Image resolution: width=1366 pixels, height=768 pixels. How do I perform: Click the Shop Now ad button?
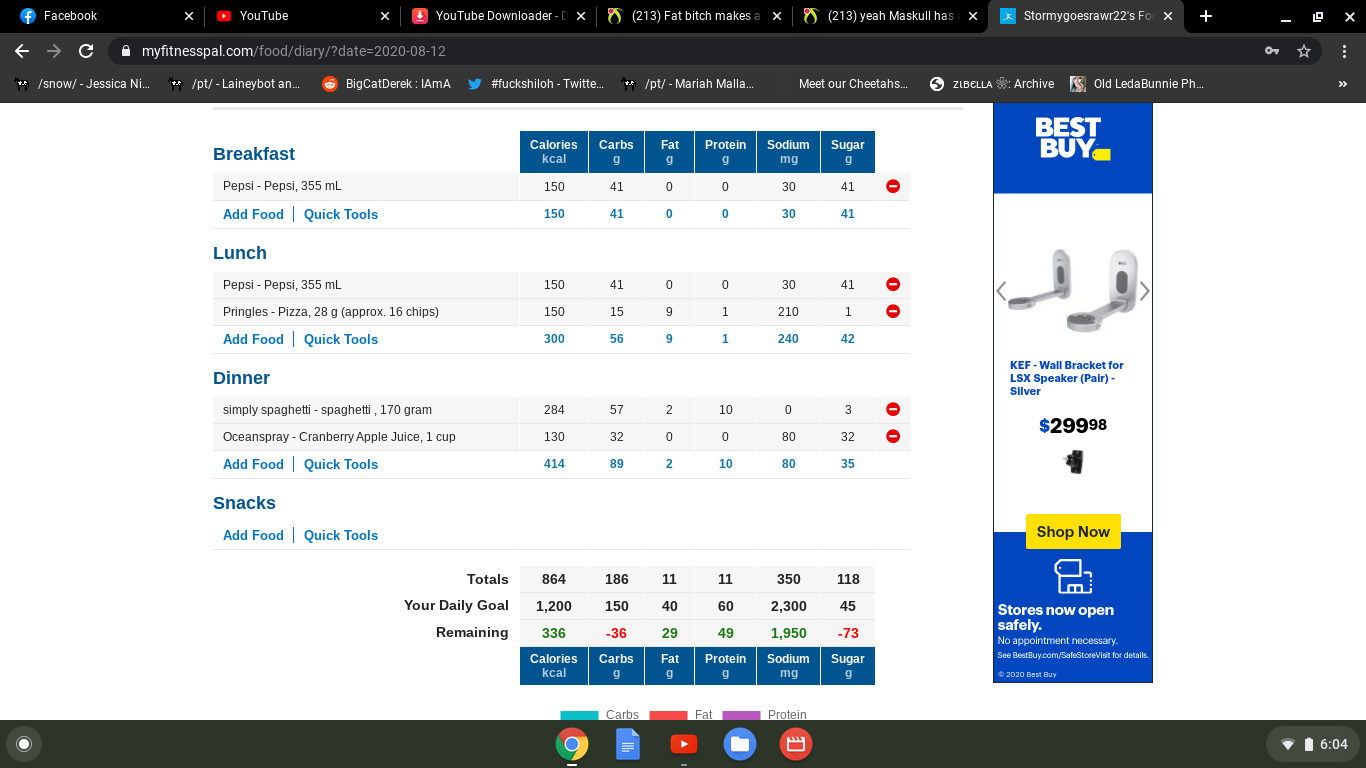[x=1073, y=532]
